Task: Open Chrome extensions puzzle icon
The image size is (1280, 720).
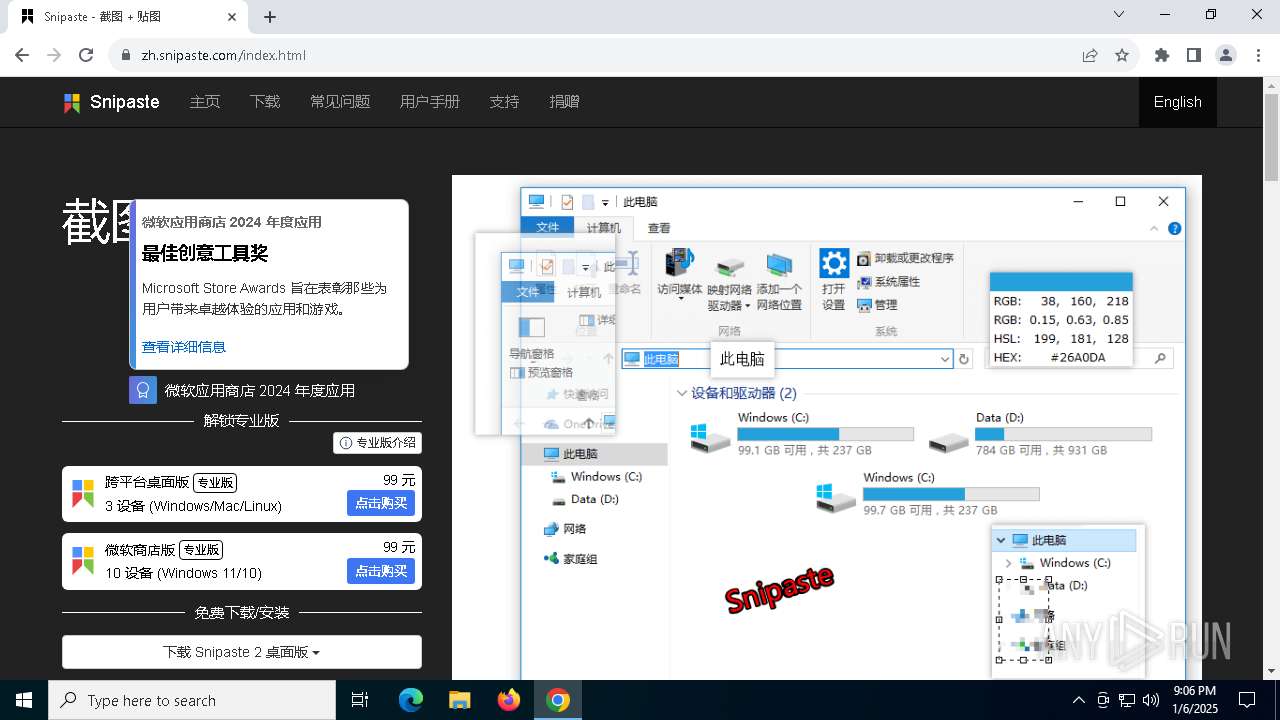Action: [x=1162, y=55]
